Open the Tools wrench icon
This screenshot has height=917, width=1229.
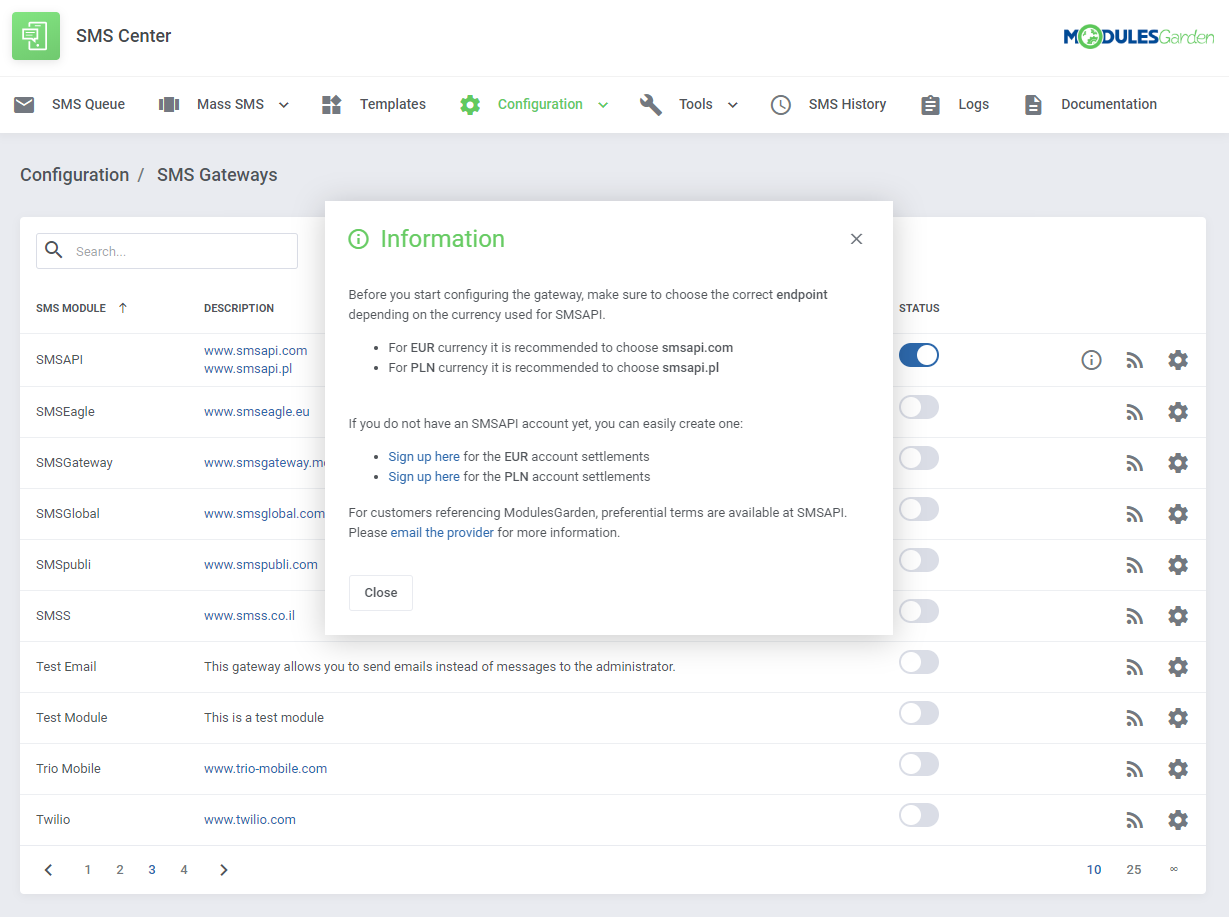[x=651, y=104]
